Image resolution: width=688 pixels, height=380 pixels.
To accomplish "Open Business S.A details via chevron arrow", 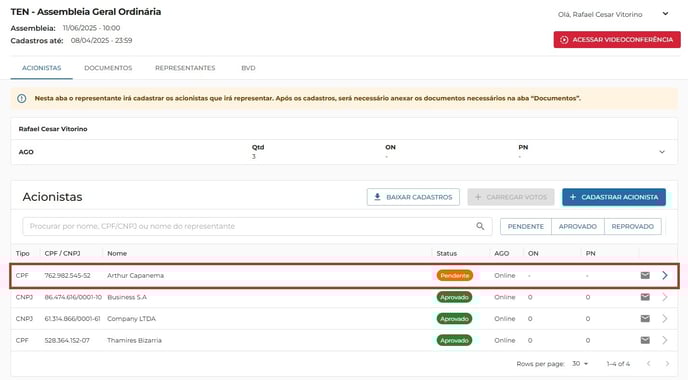I will 665,297.
